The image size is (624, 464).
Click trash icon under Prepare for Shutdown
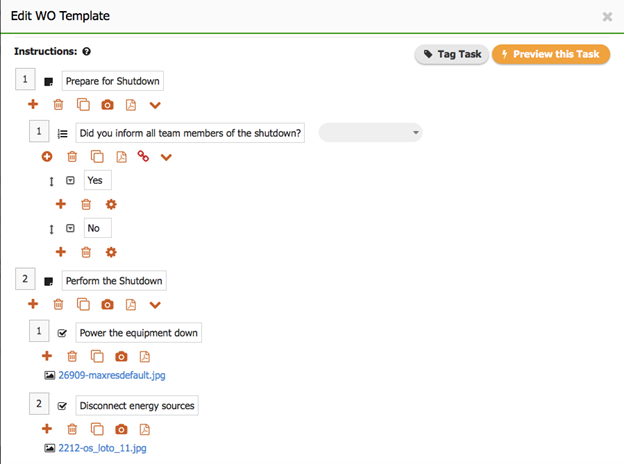pos(58,105)
